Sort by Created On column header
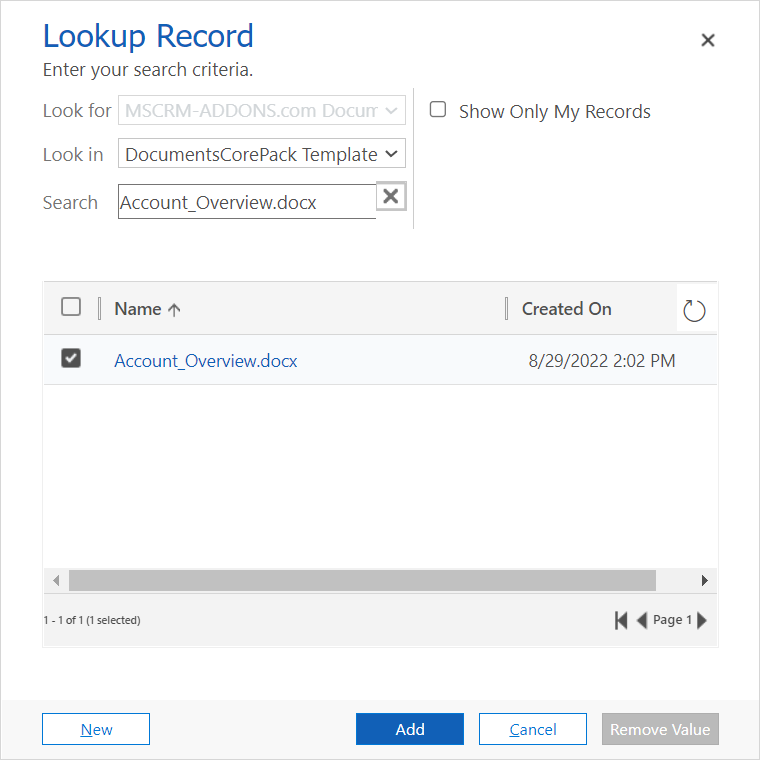 pos(567,309)
